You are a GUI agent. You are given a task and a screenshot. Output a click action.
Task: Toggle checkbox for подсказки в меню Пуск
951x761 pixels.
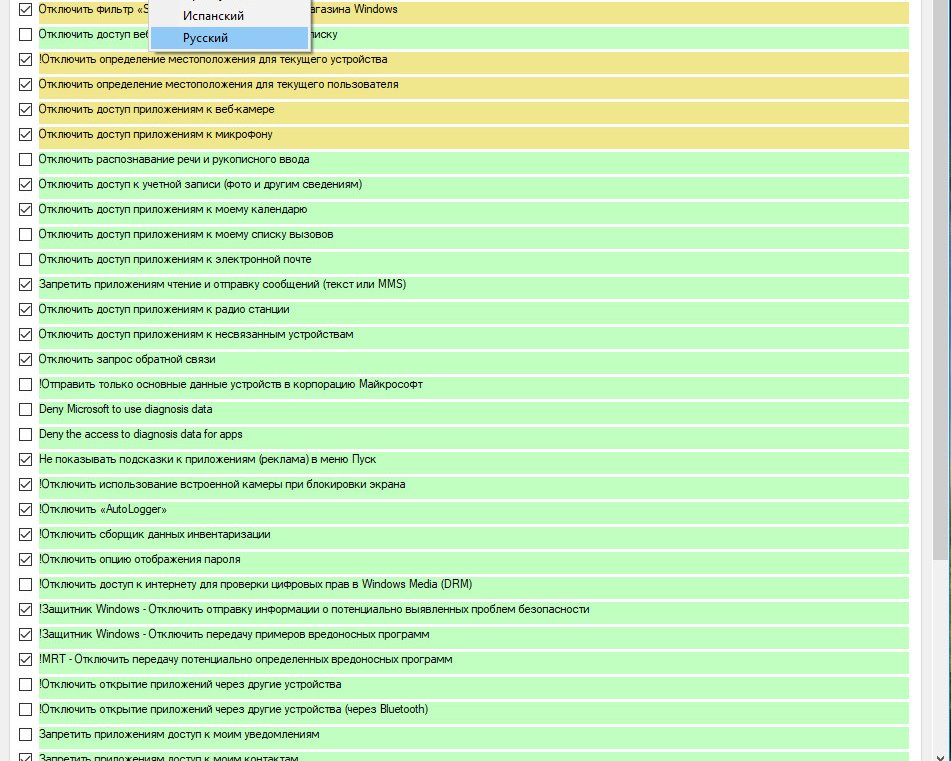[x=25, y=460]
